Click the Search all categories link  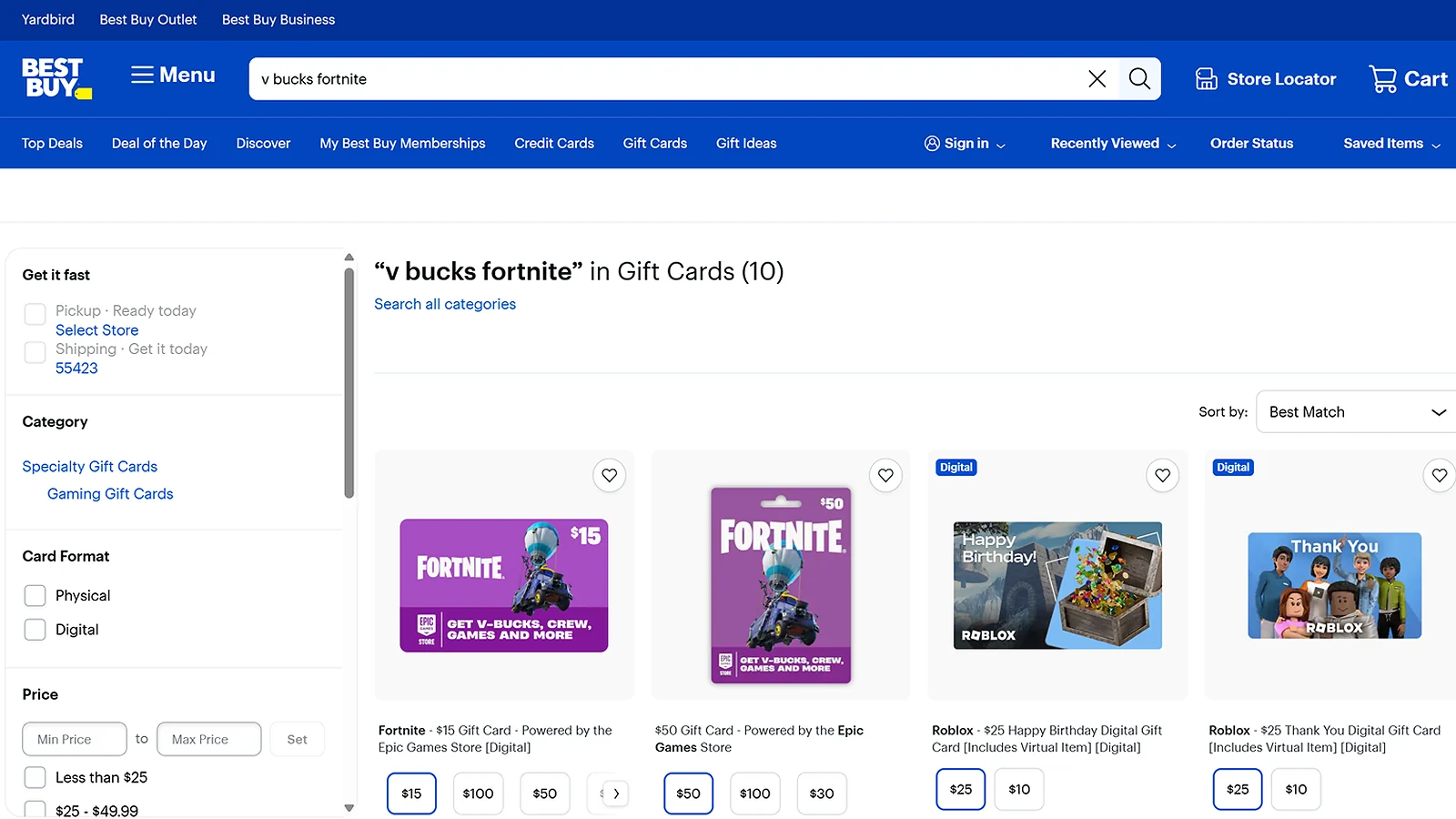point(444,304)
